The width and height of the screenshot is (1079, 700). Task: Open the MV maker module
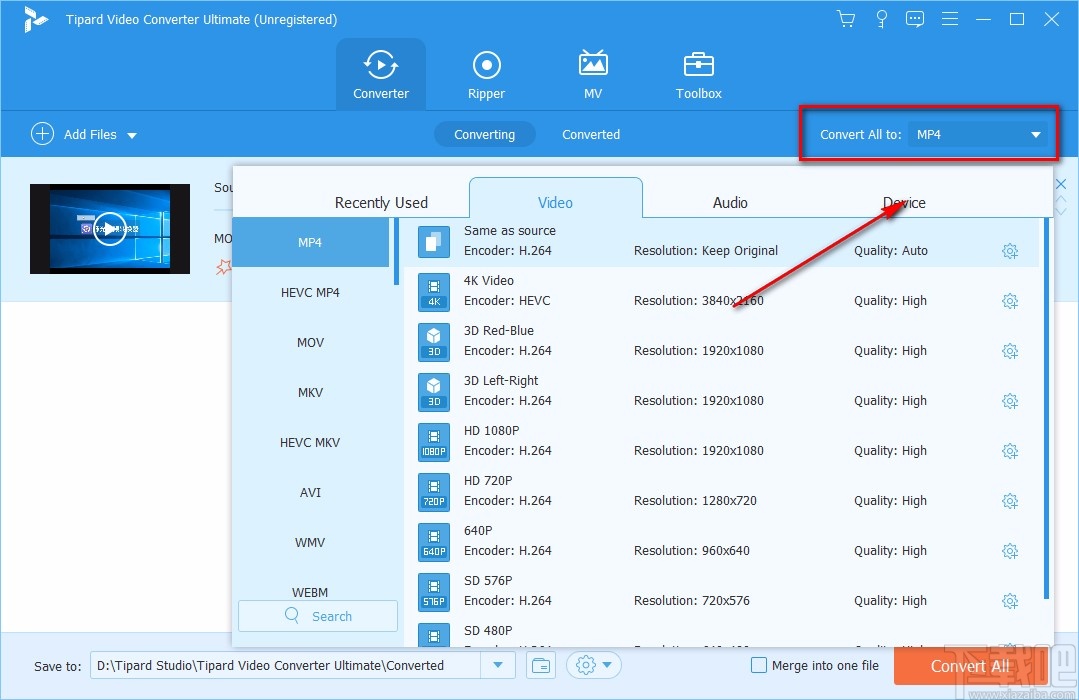coord(593,75)
